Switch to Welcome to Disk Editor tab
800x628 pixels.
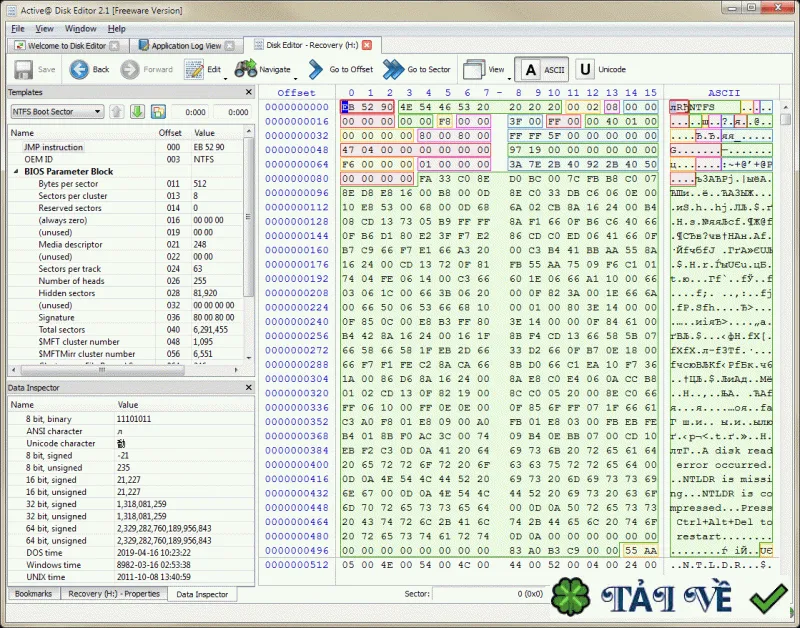pos(67,45)
